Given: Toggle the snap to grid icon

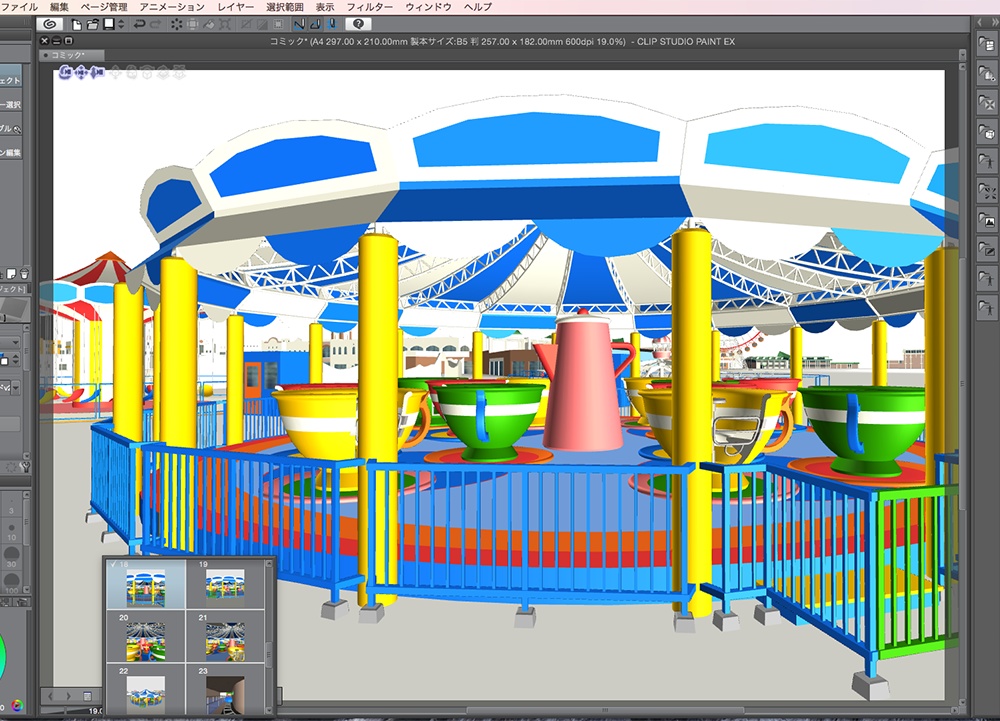Looking at the screenshot, I should click(x=330, y=23).
